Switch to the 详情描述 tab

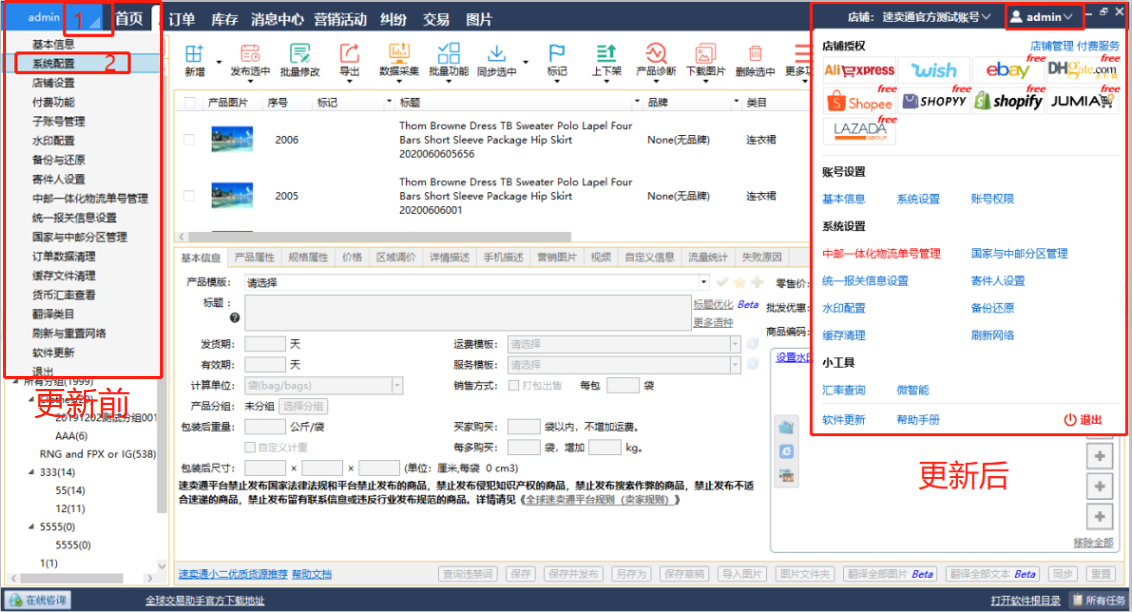450,257
